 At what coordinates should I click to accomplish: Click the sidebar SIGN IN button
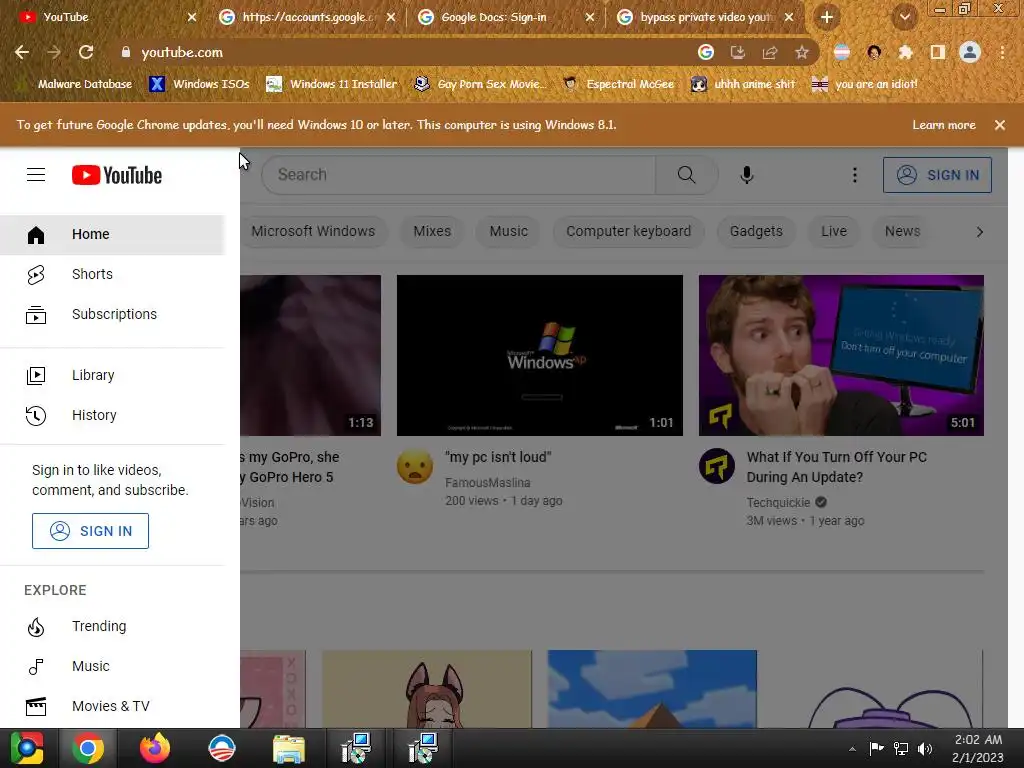pos(90,531)
